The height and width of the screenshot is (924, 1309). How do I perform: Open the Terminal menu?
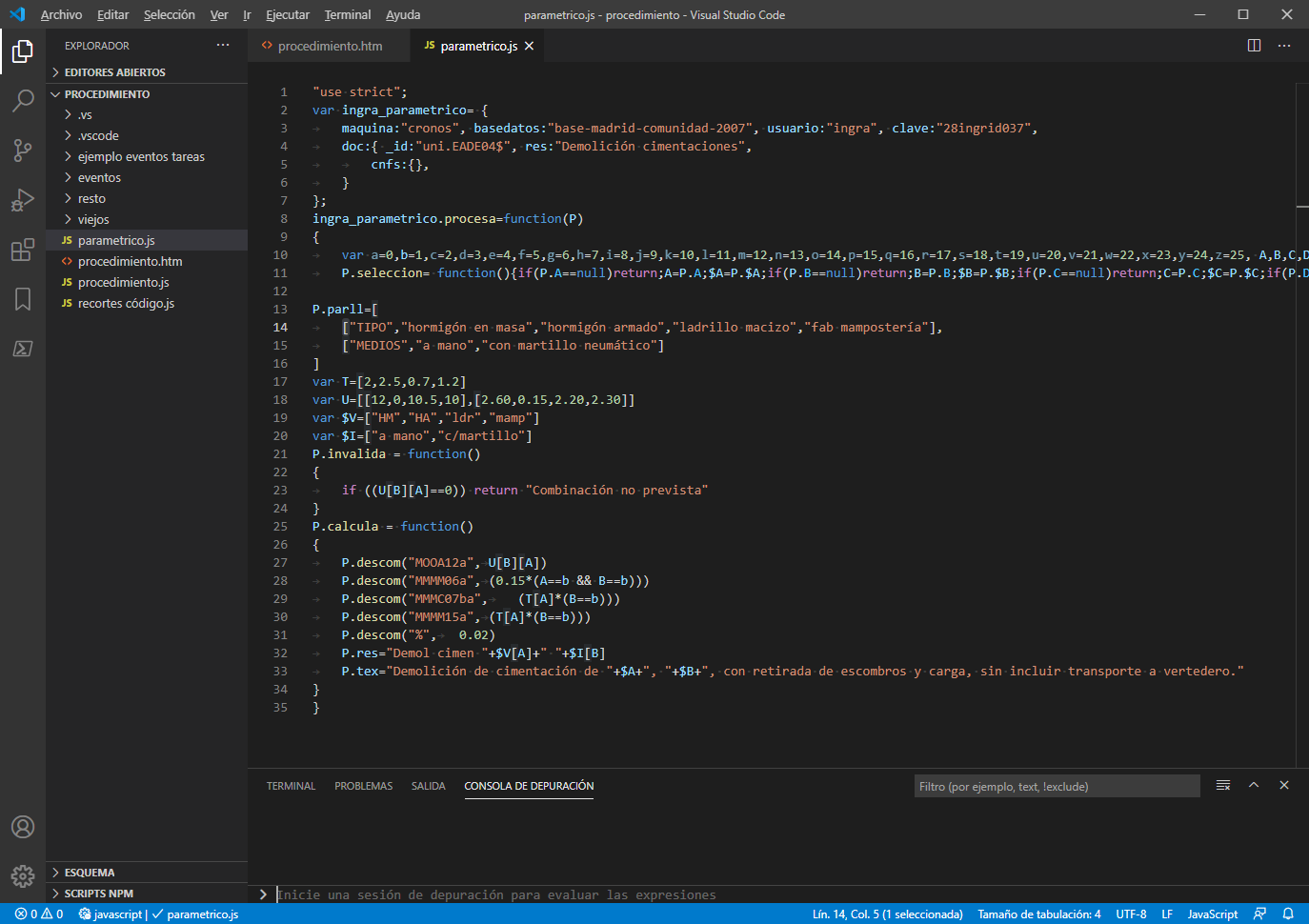(347, 15)
